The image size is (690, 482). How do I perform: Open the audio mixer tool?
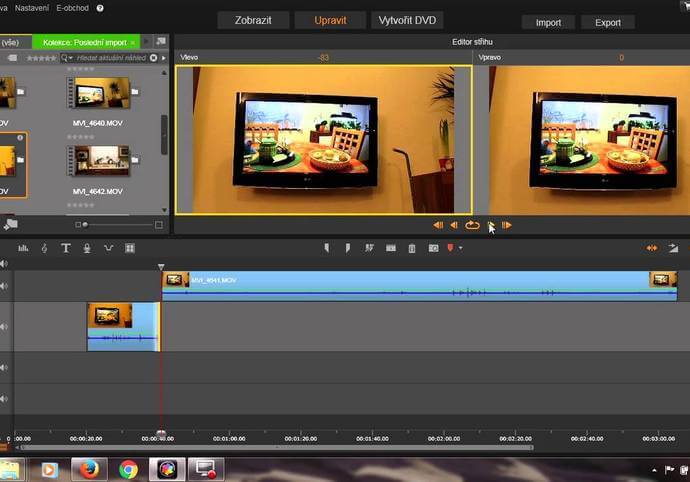23,248
